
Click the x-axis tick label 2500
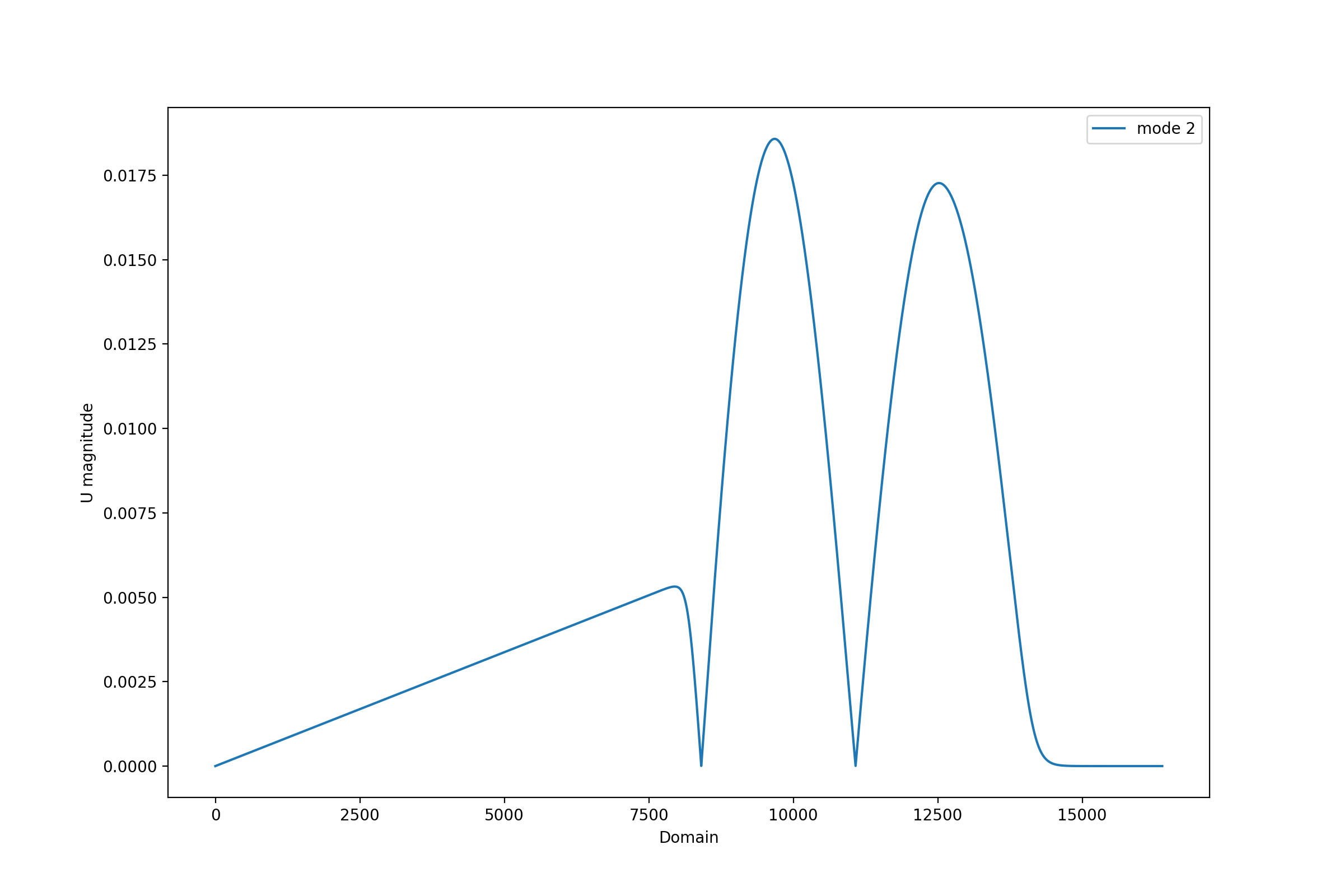pyautogui.click(x=360, y=815)
